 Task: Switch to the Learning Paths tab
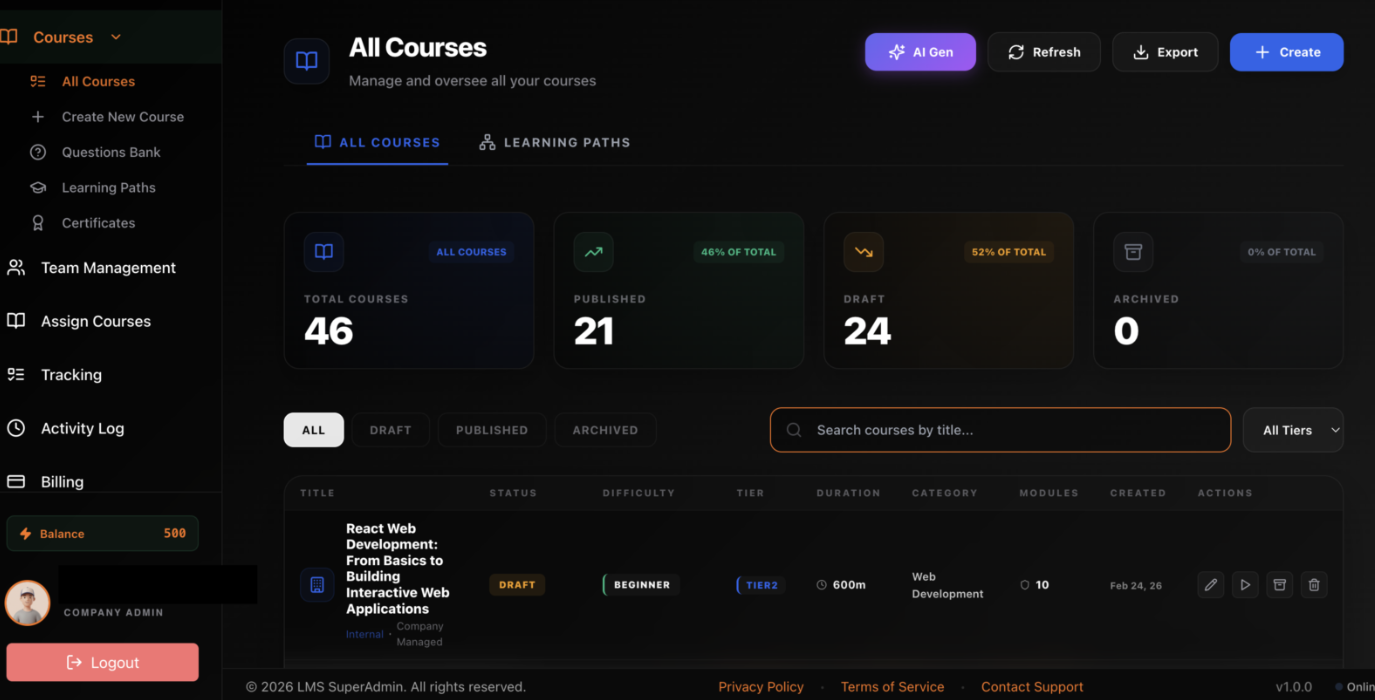pos(555,142)
